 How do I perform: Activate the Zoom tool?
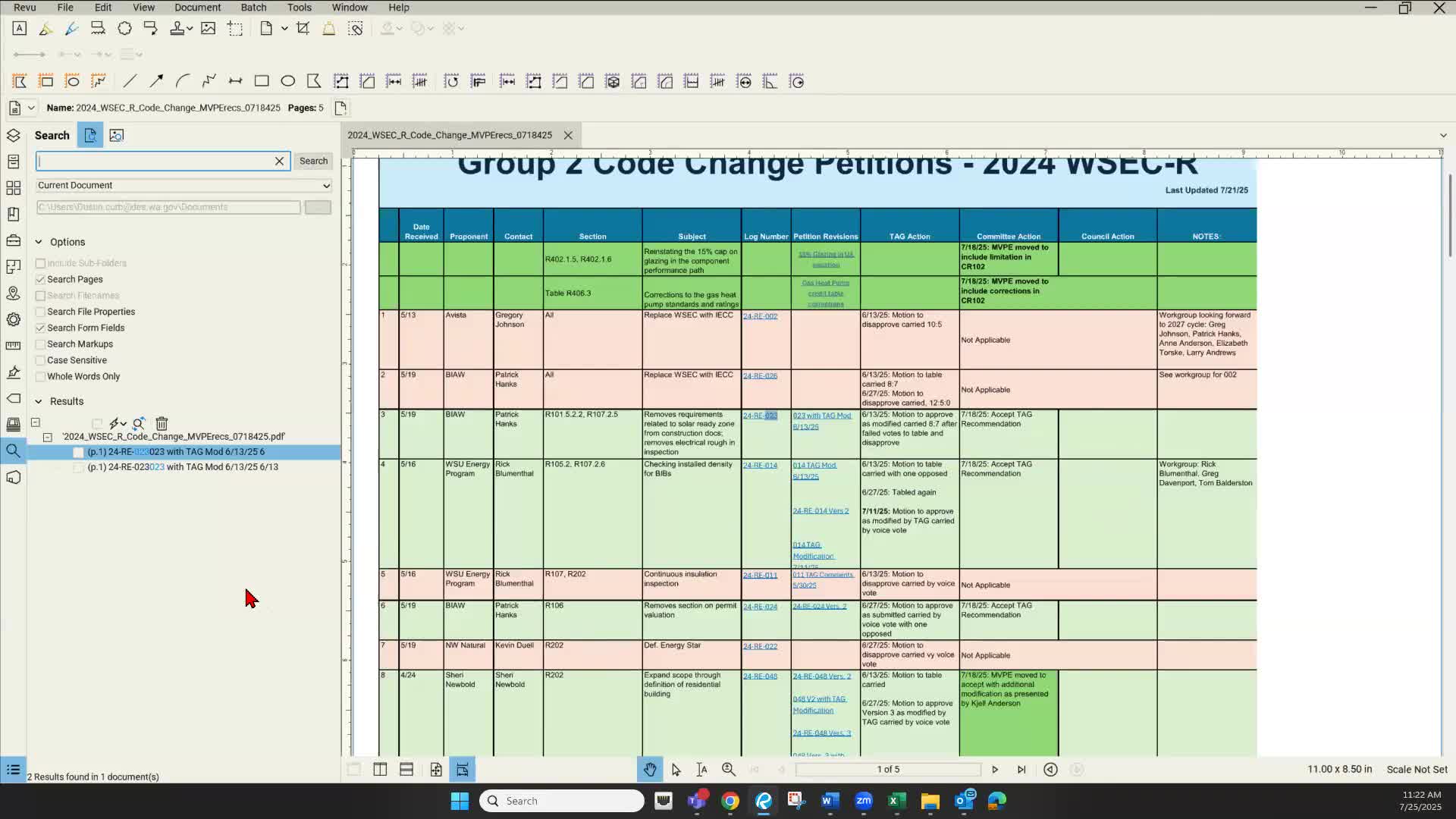pos(729,770)
